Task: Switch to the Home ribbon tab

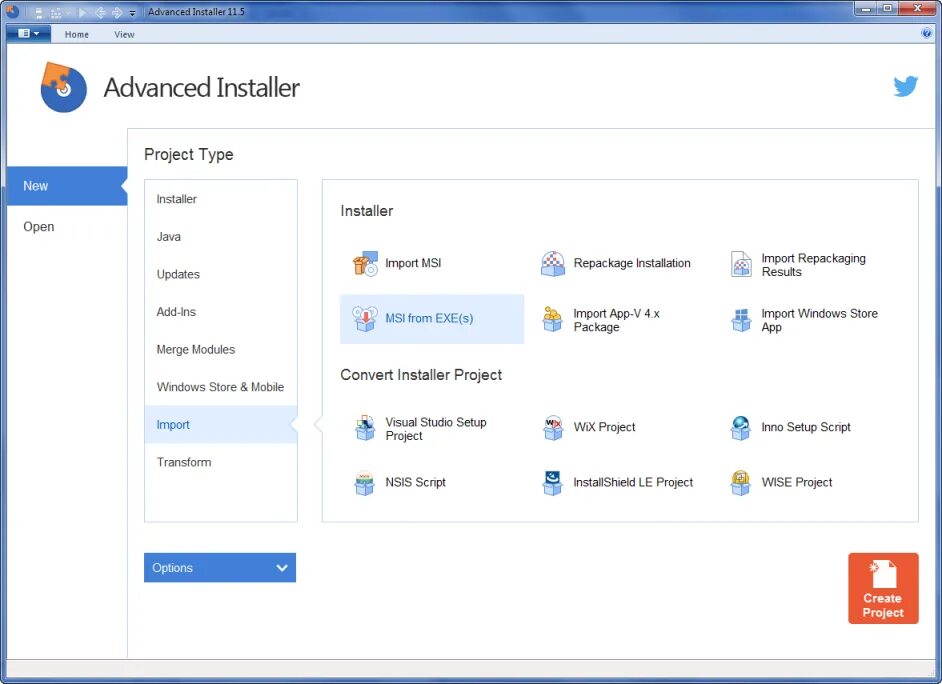Action: pos(76,34)
